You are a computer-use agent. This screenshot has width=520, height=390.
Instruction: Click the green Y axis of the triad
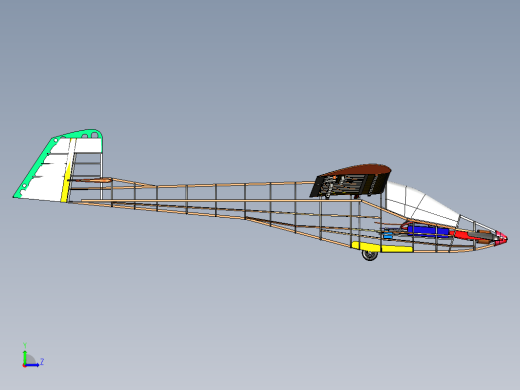coord(25,357)
